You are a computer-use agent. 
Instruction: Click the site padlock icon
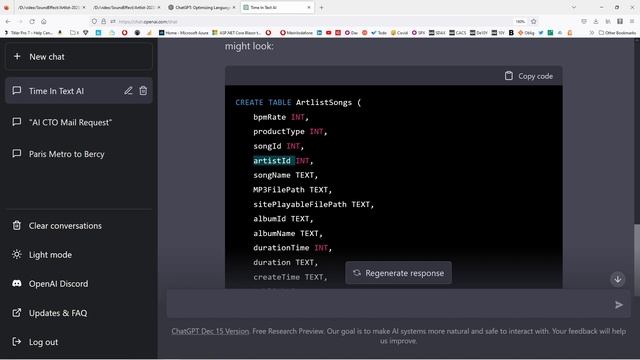coord(104,21)
